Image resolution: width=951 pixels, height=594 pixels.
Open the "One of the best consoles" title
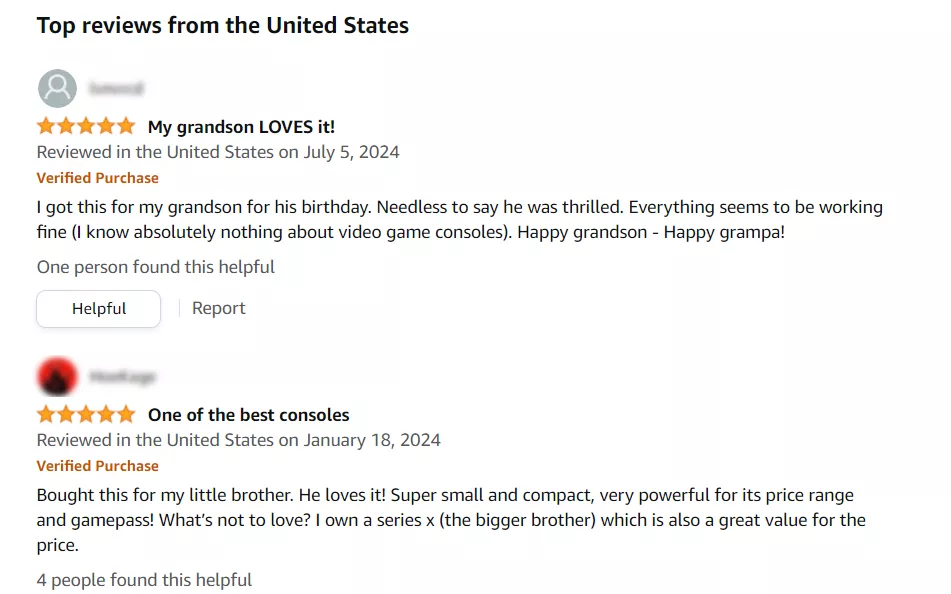tap(249, 415)
